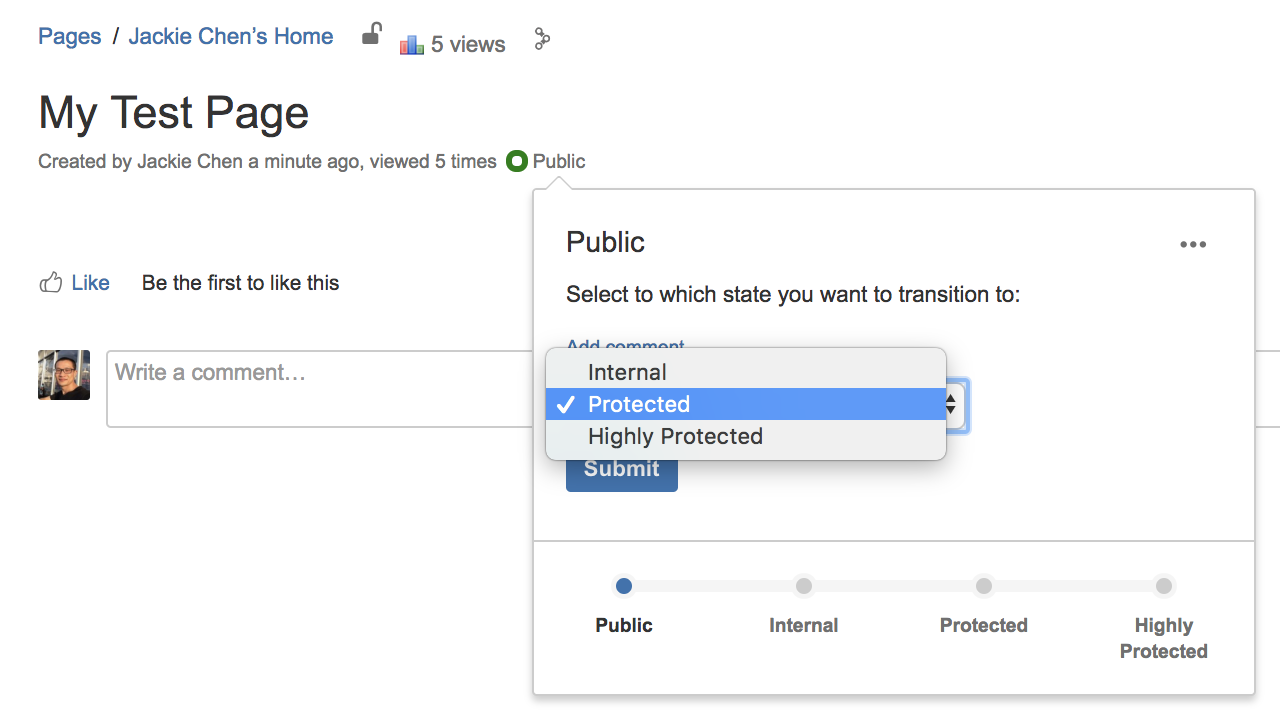Open the three-dot menu in the Public popup
Viewport: 1280px width, 718px height.
[x=1193, y=244]
